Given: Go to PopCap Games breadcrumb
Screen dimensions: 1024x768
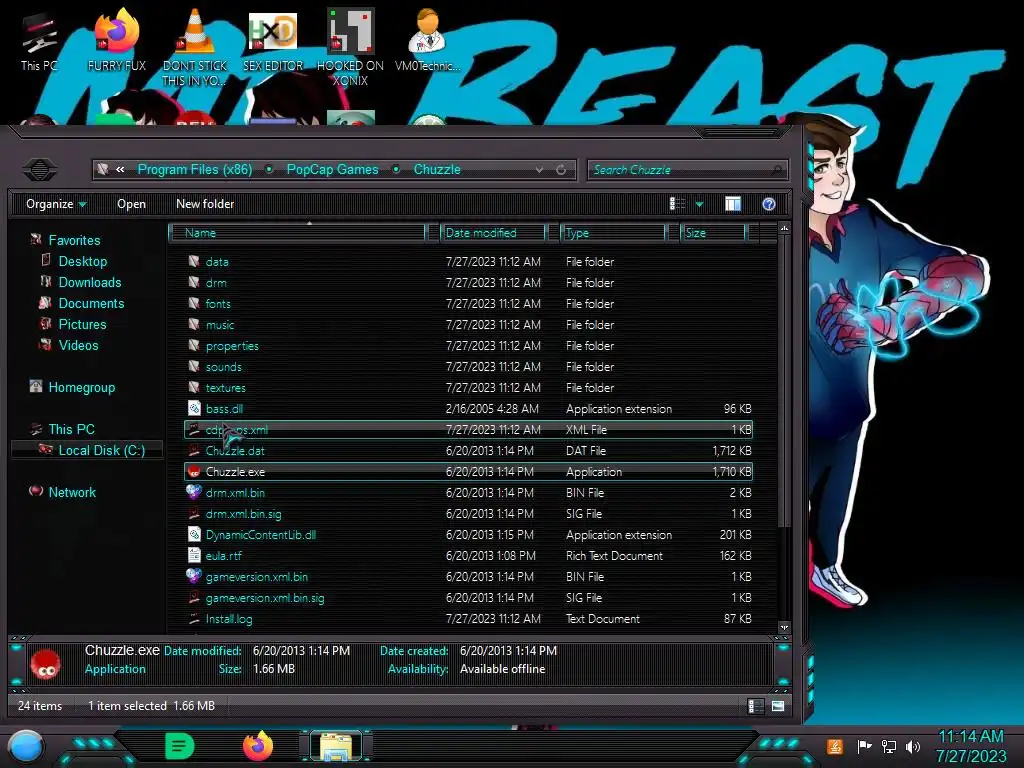Looking at the screenshot, I should point(332,170).
